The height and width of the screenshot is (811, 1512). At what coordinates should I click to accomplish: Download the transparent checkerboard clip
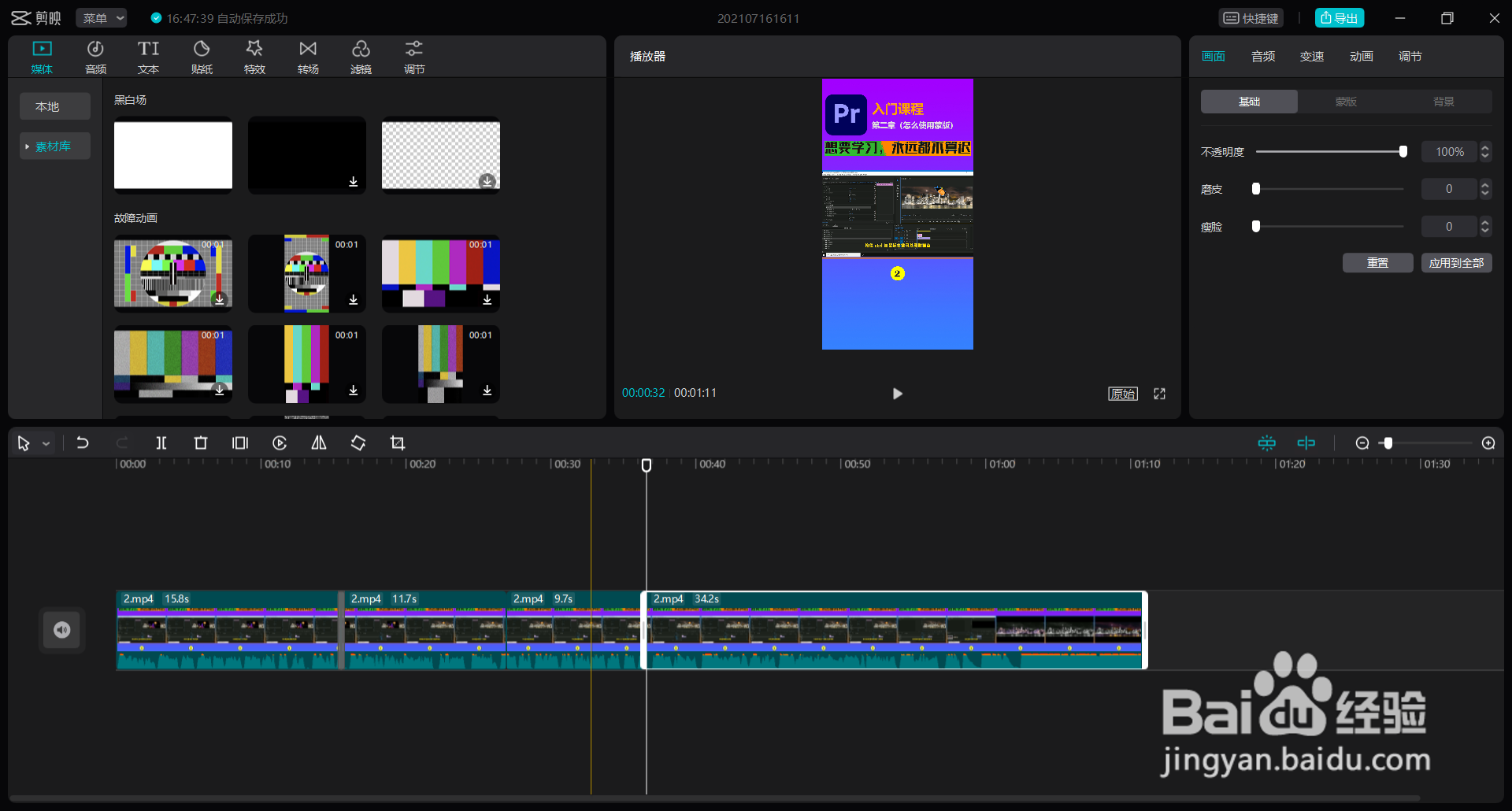click(x=487, y=182)
